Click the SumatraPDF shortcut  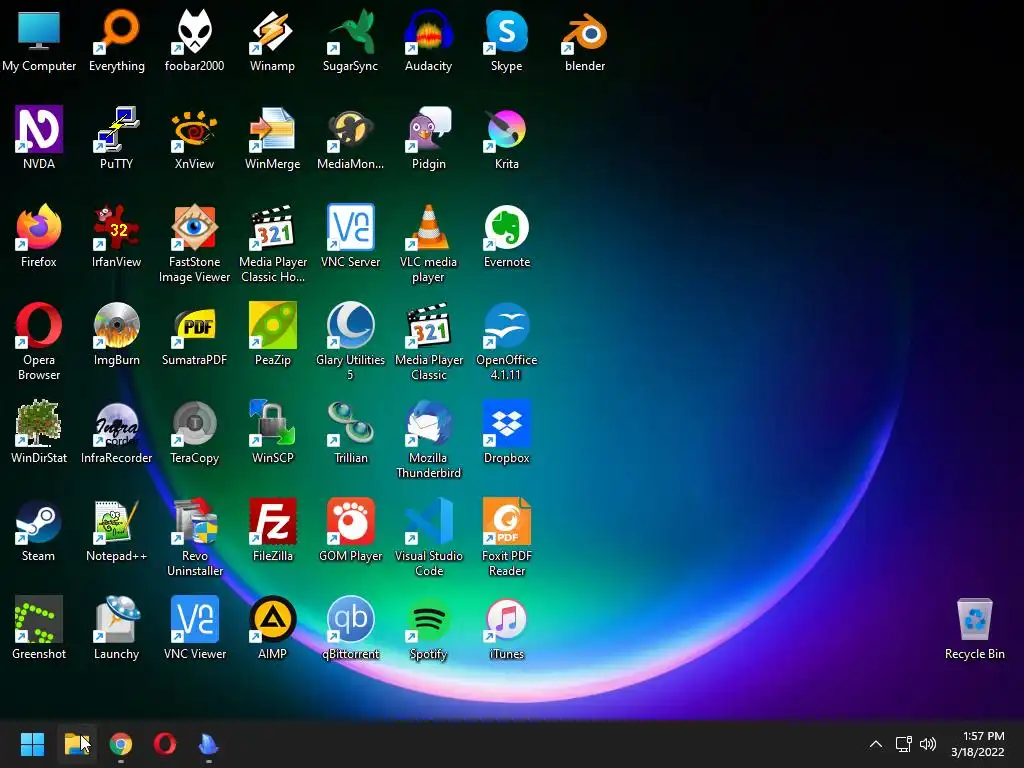coord(195,325)
